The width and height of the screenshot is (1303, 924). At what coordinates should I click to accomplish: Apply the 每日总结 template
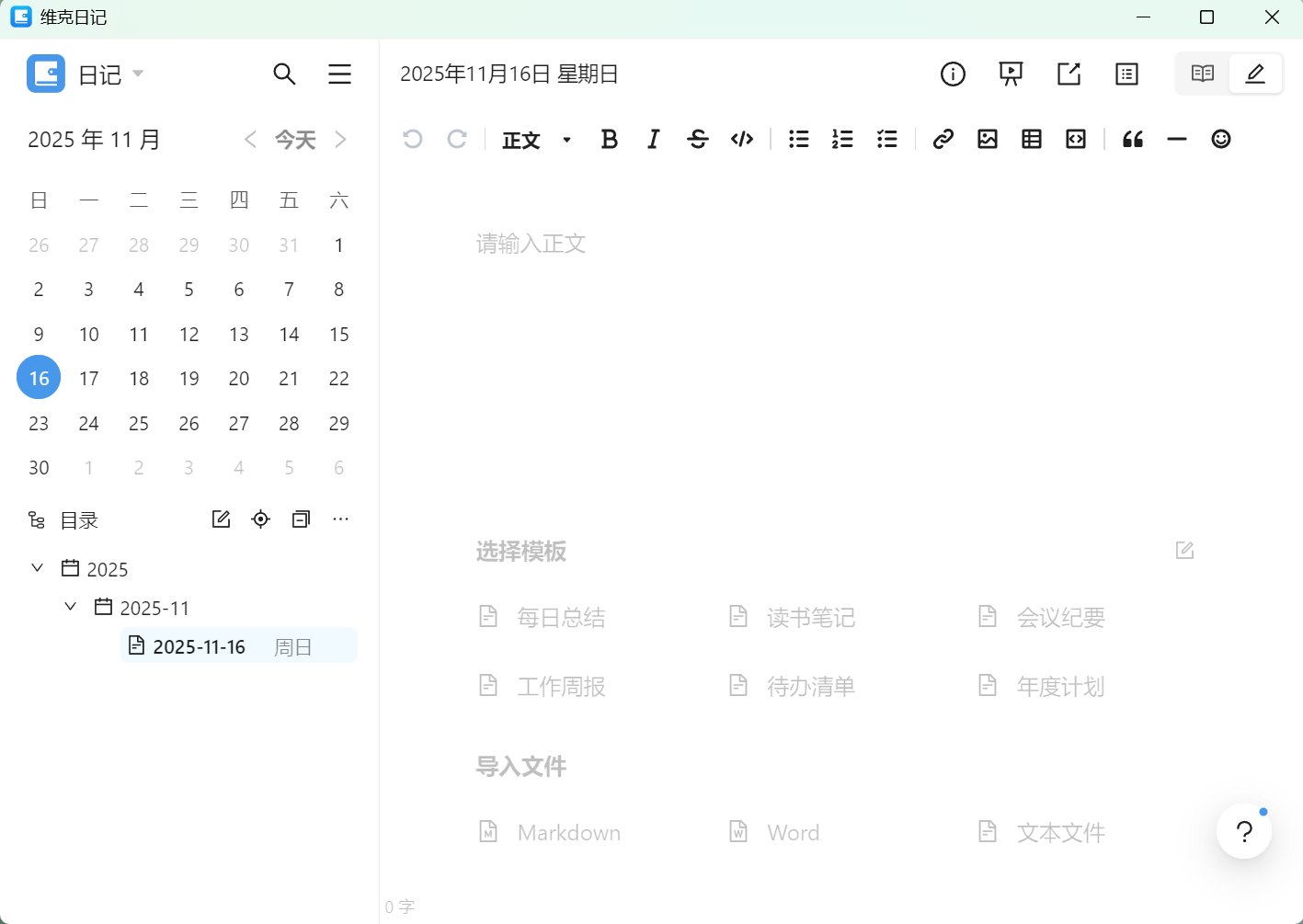pyautogui.click(x=560, y=617)
